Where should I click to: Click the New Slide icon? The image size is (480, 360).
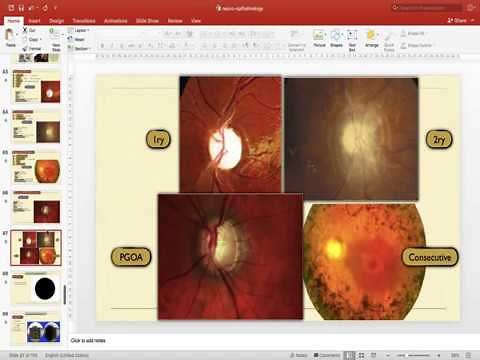tap(55, 34)
